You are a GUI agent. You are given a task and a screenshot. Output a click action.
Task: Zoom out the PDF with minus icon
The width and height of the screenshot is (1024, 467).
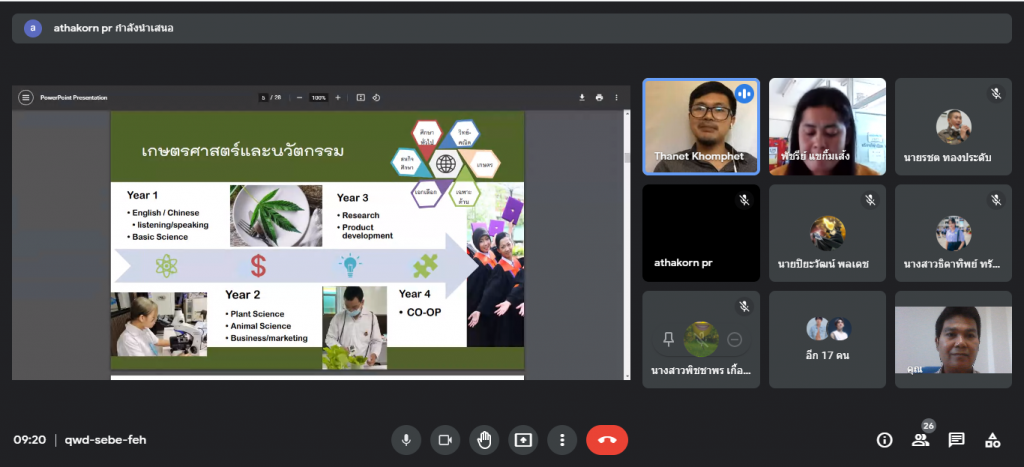point(299,97)
